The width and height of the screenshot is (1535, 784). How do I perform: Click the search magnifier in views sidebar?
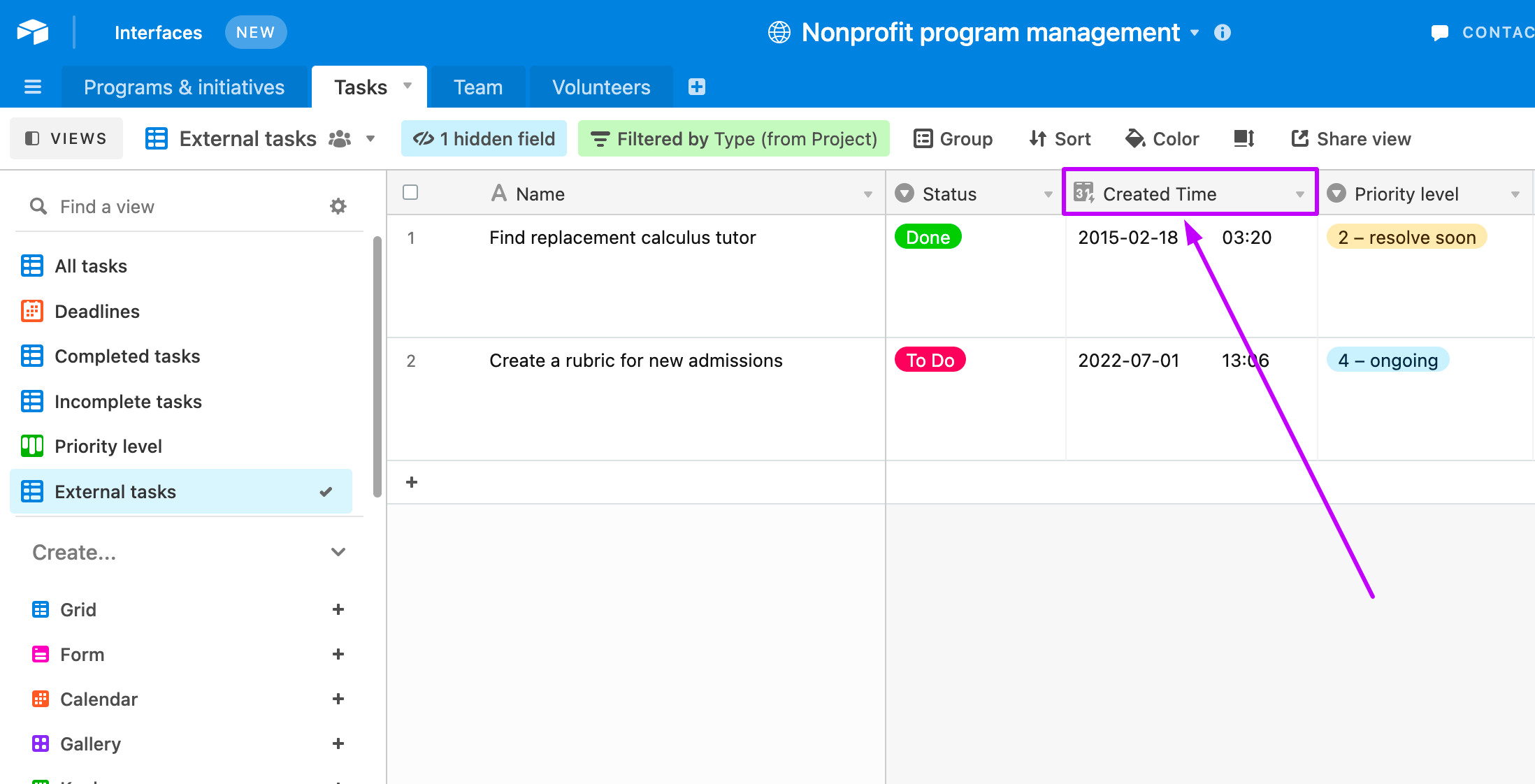tap(38, 206)
